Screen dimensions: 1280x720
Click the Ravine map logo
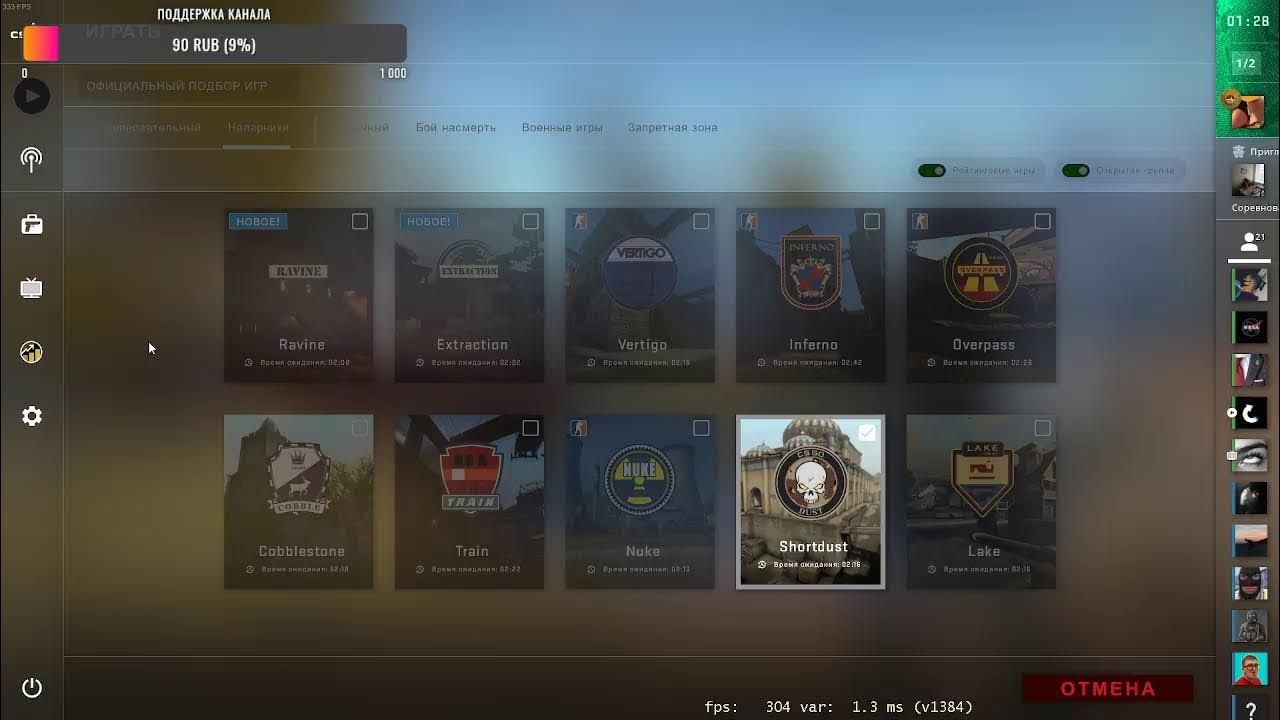pyautogui.click(x=299, y=271)
